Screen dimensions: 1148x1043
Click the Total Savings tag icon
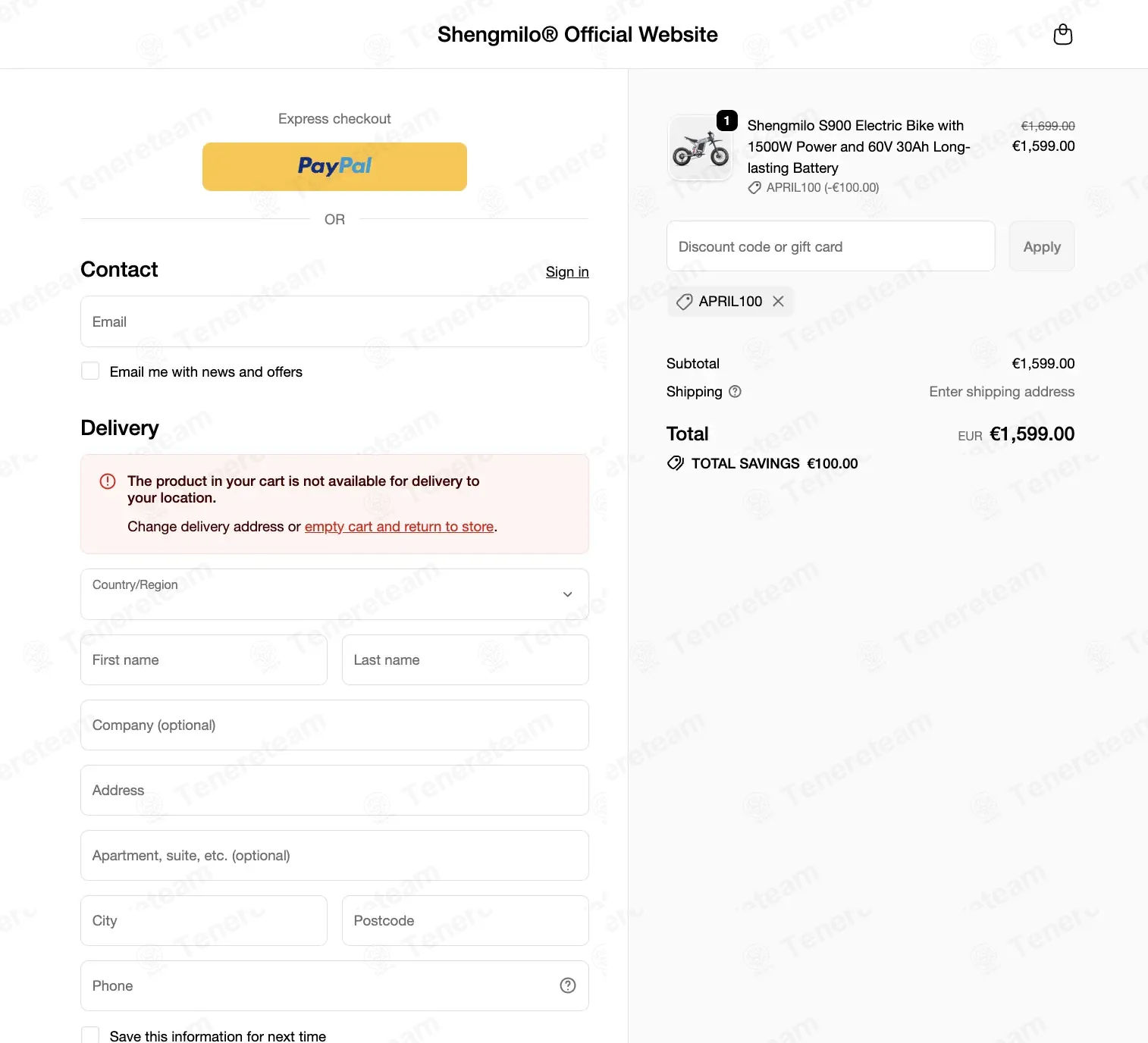pos(675,463)
